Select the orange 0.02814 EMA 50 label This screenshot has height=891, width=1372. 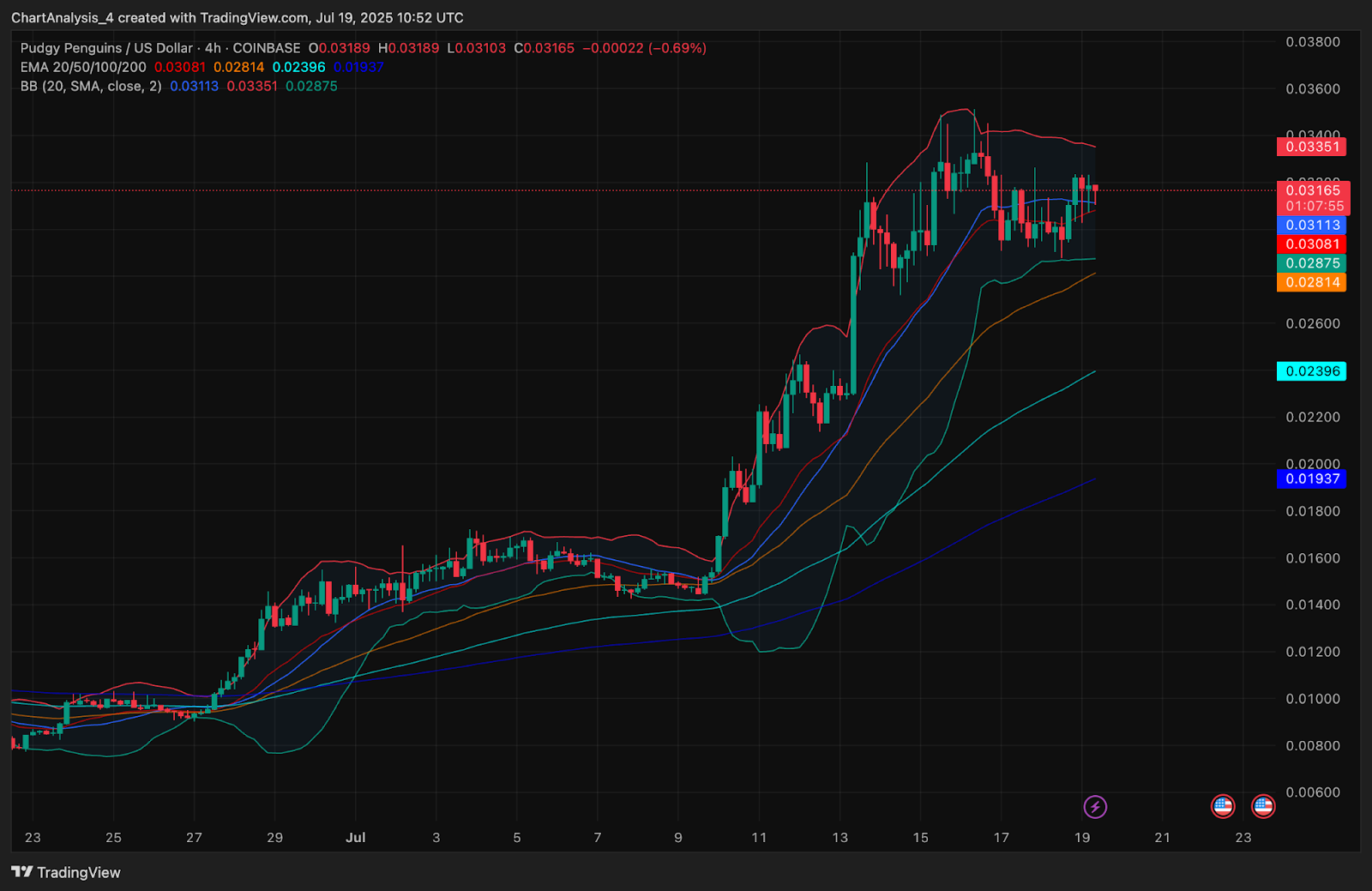click(1311, 282)
